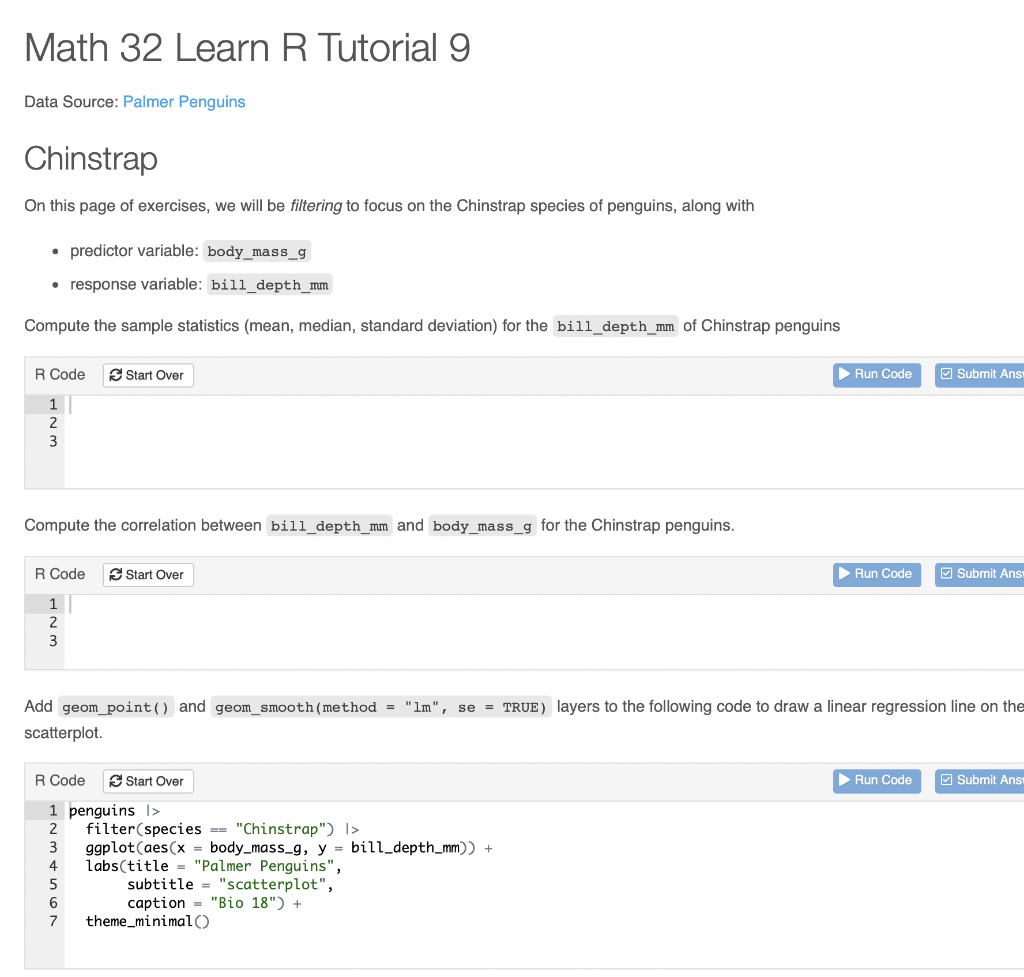Image resolution: width=1024 pixels, height=977 pixels.
Task: Click the play icon on the correlation exercise Run Code button
Action: [x=845, y=574]
